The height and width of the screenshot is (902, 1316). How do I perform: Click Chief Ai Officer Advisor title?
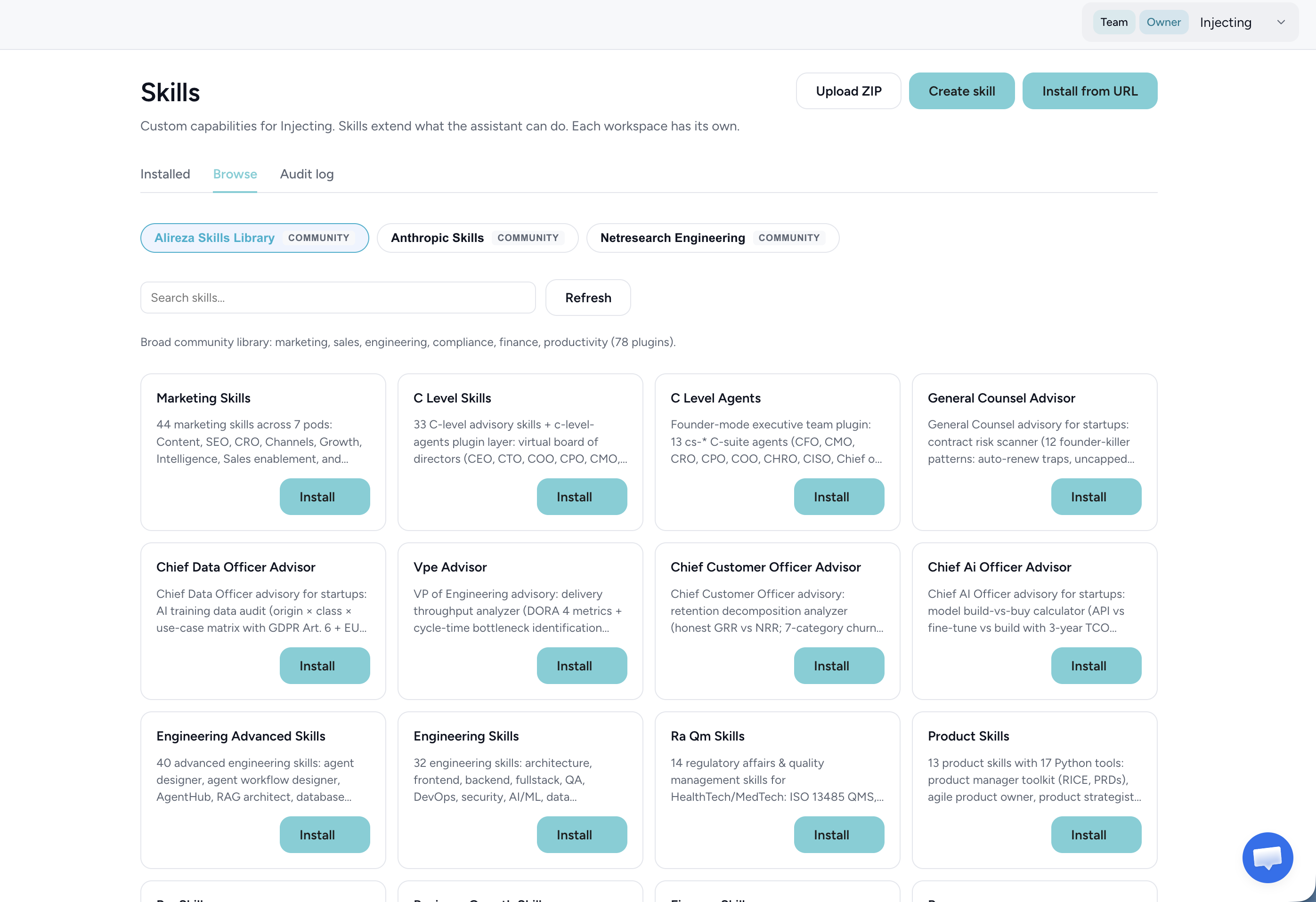[x=999, y=567]
